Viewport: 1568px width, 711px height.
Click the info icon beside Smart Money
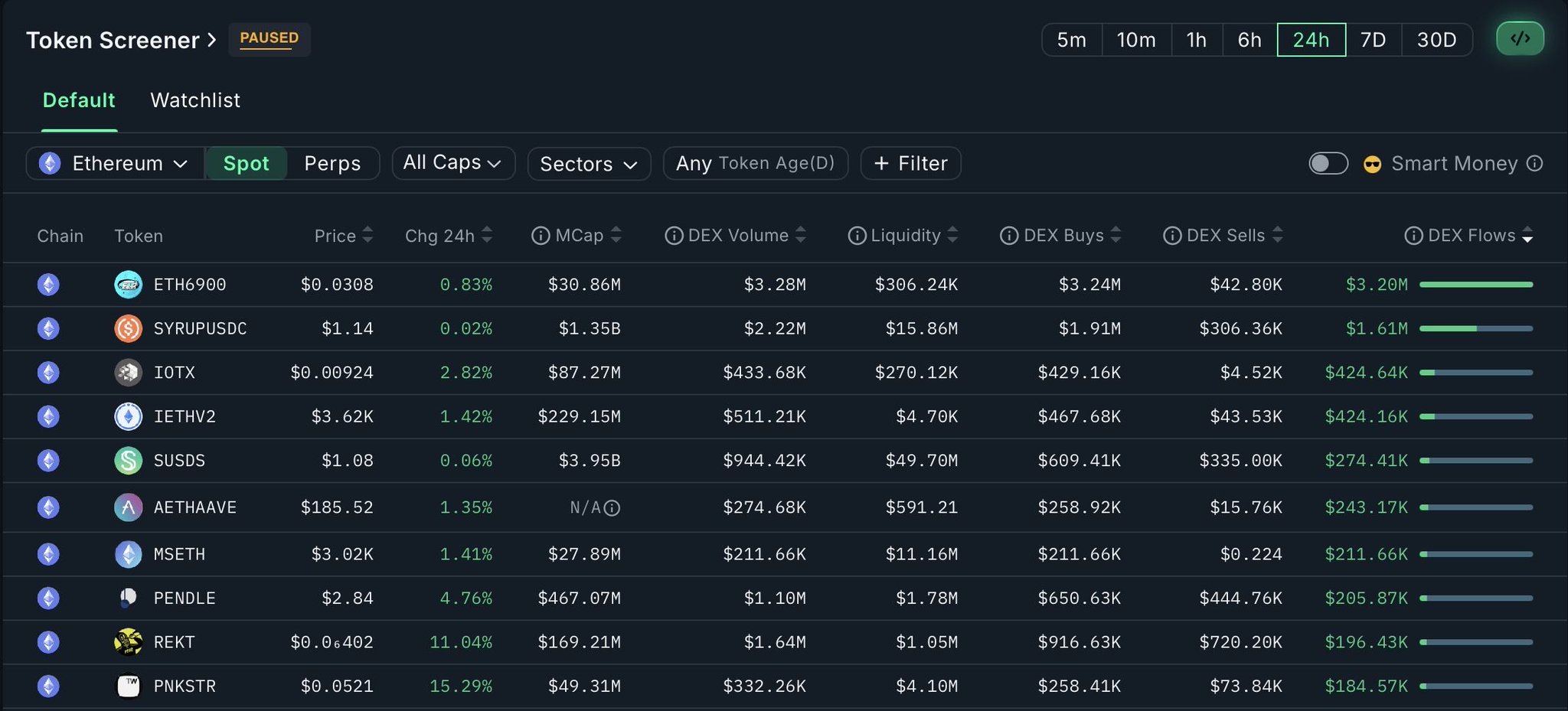pyautogui.click(x=1534, y=163)
